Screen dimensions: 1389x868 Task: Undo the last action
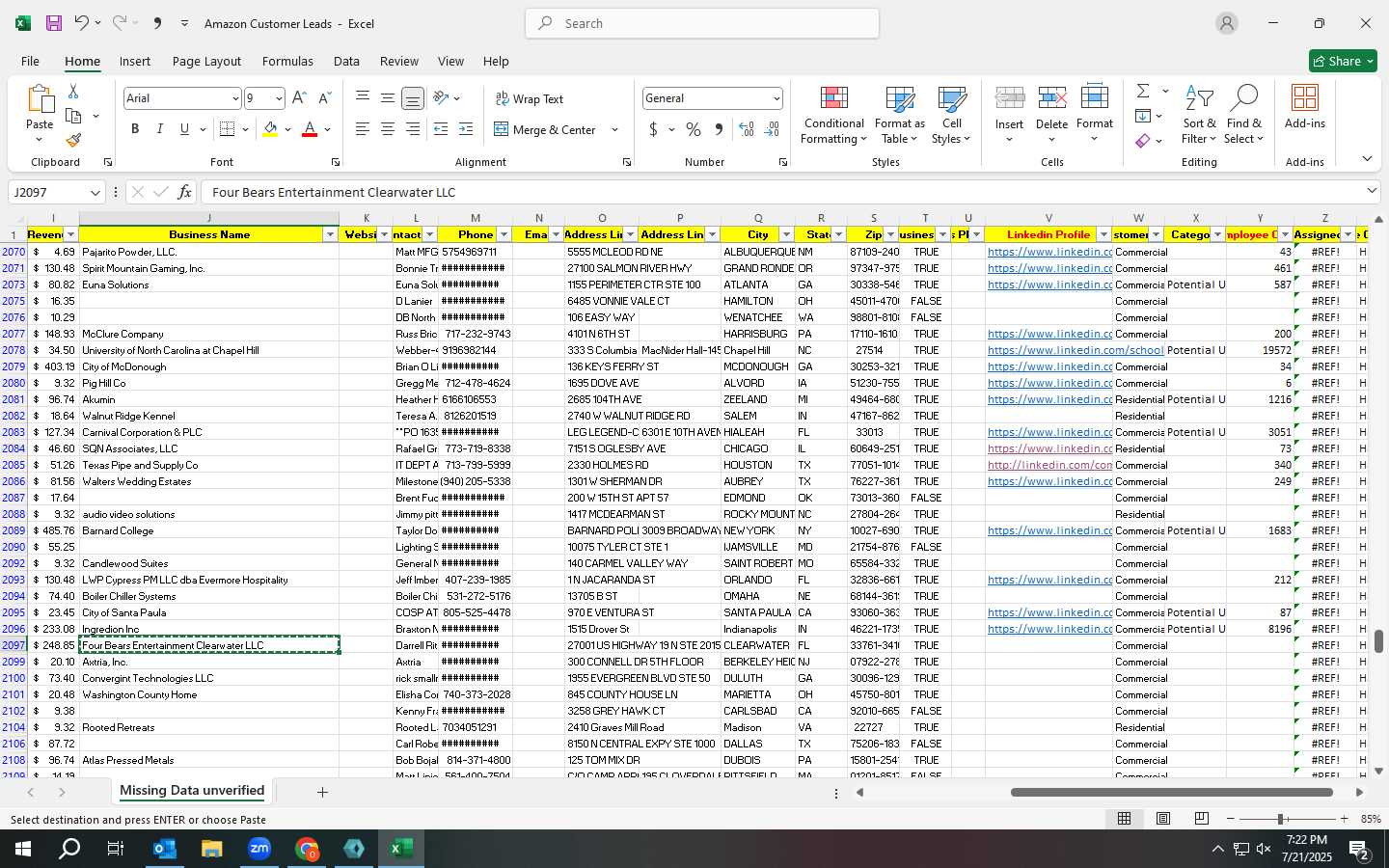pyautogui.click(x=82, y=23)
